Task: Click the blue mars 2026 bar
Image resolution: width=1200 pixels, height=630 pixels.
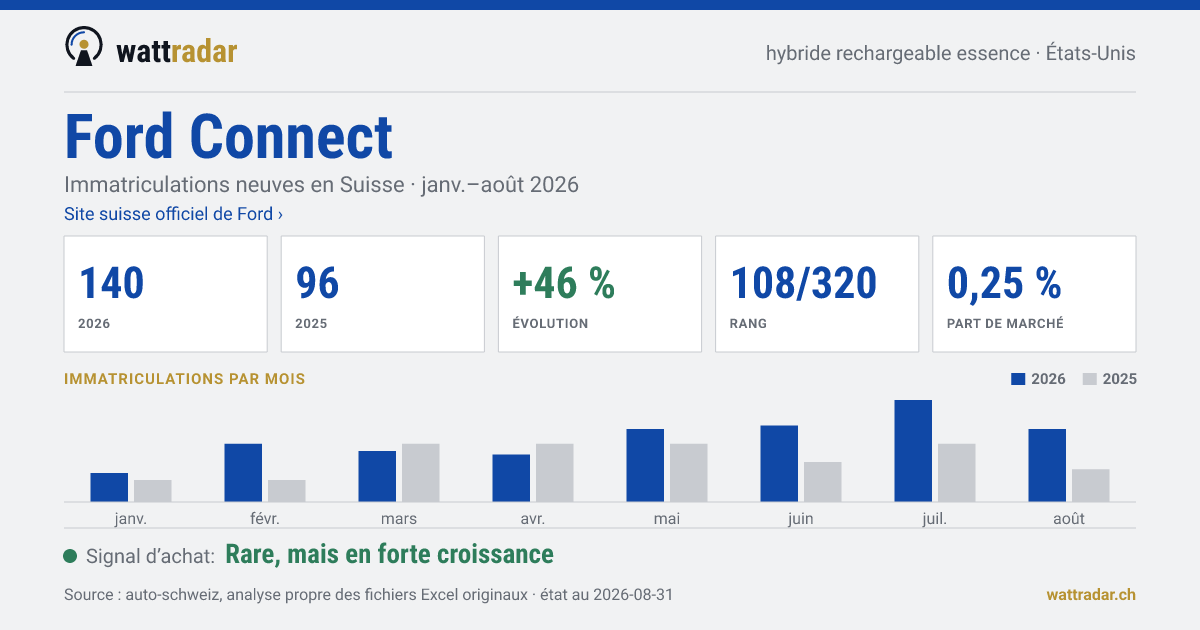Action: [377, 476]
